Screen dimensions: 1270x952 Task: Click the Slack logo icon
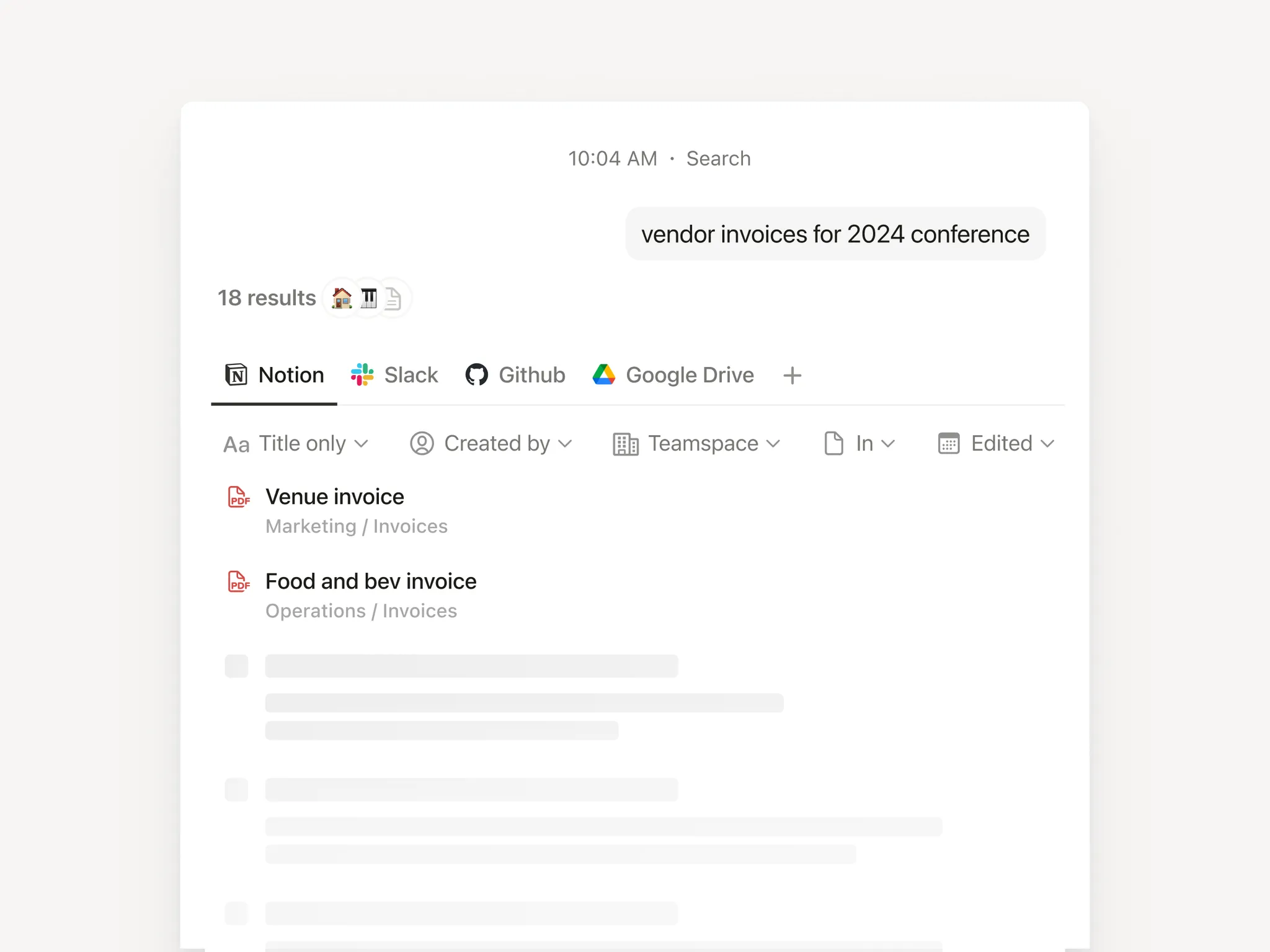click(362, 375)
